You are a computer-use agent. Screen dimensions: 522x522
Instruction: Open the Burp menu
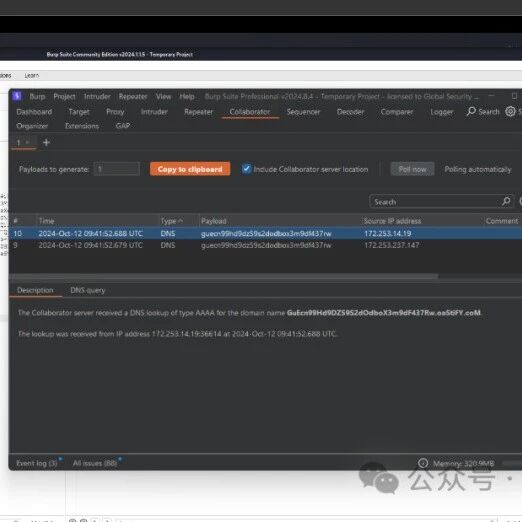click(x=37, y=97)
